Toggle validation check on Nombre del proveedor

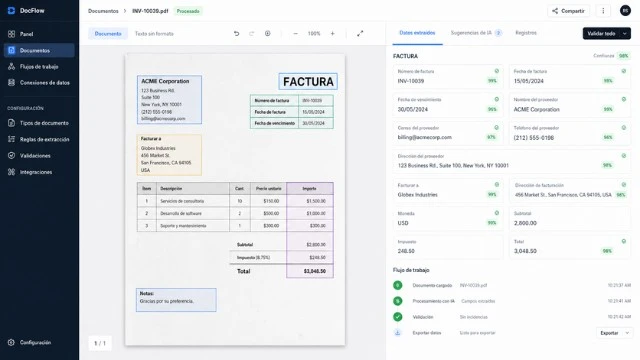(x=624, y=99)
